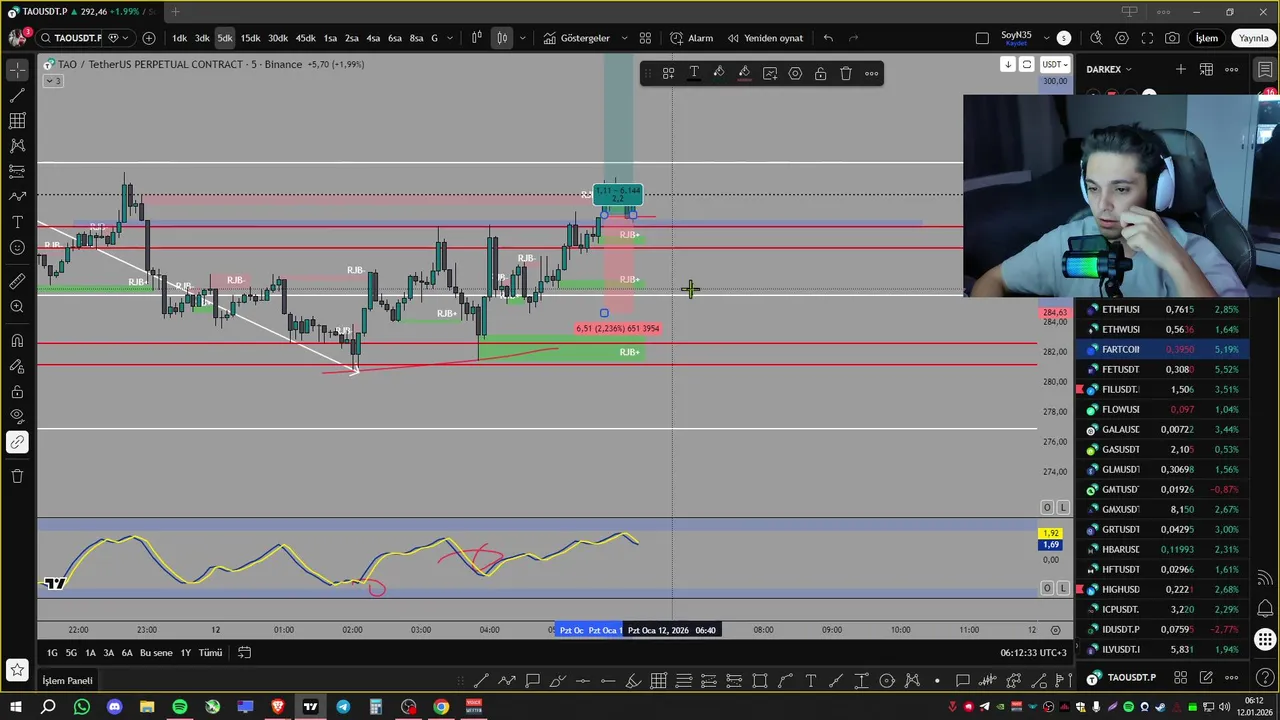Select the crosshair cursor tool
Image resolution: width=1280 pixels, height=720 pixels.
click(17, 70)
